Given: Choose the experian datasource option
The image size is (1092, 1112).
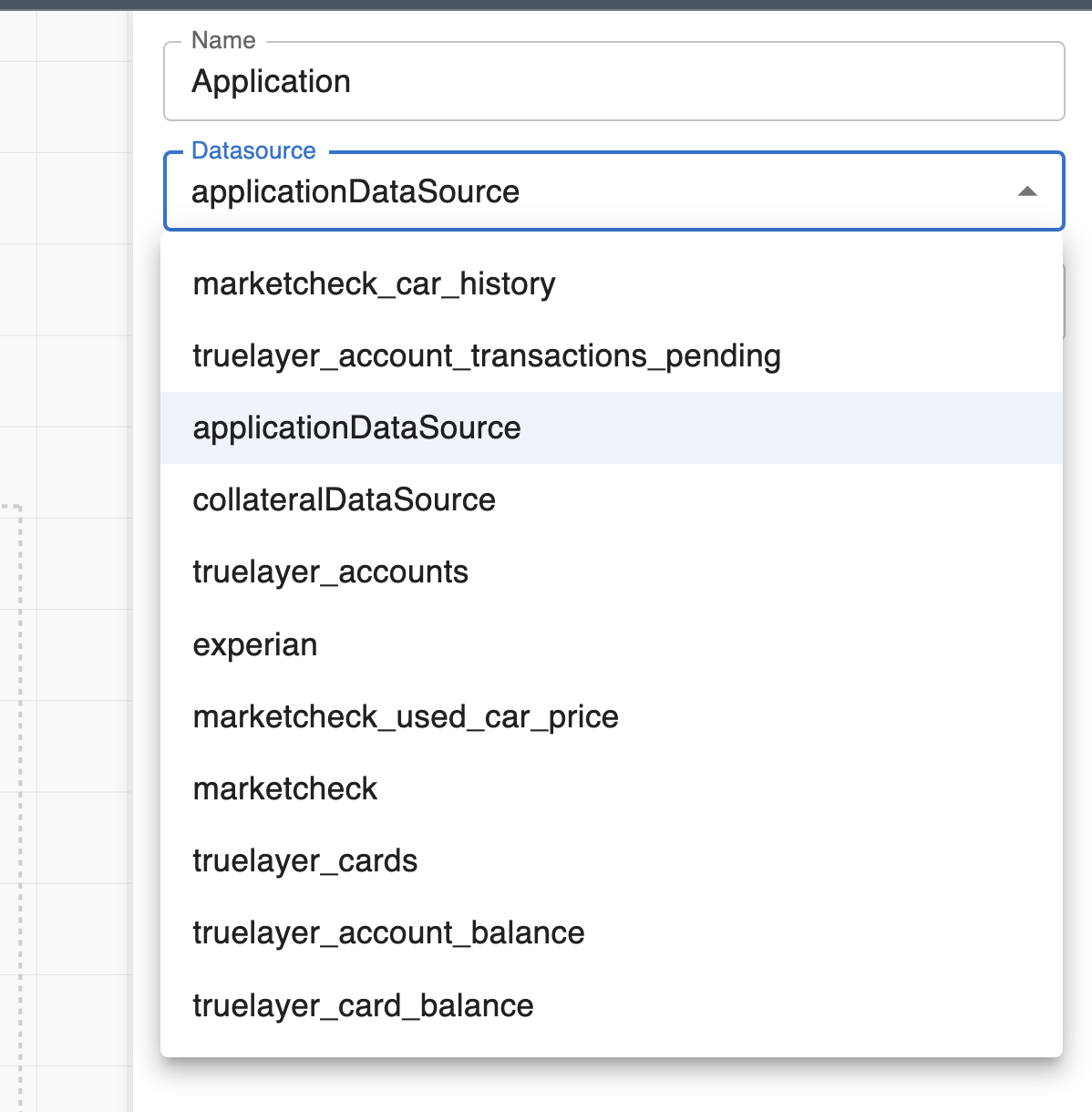Looking at the screenshot, I should [255, 644].
